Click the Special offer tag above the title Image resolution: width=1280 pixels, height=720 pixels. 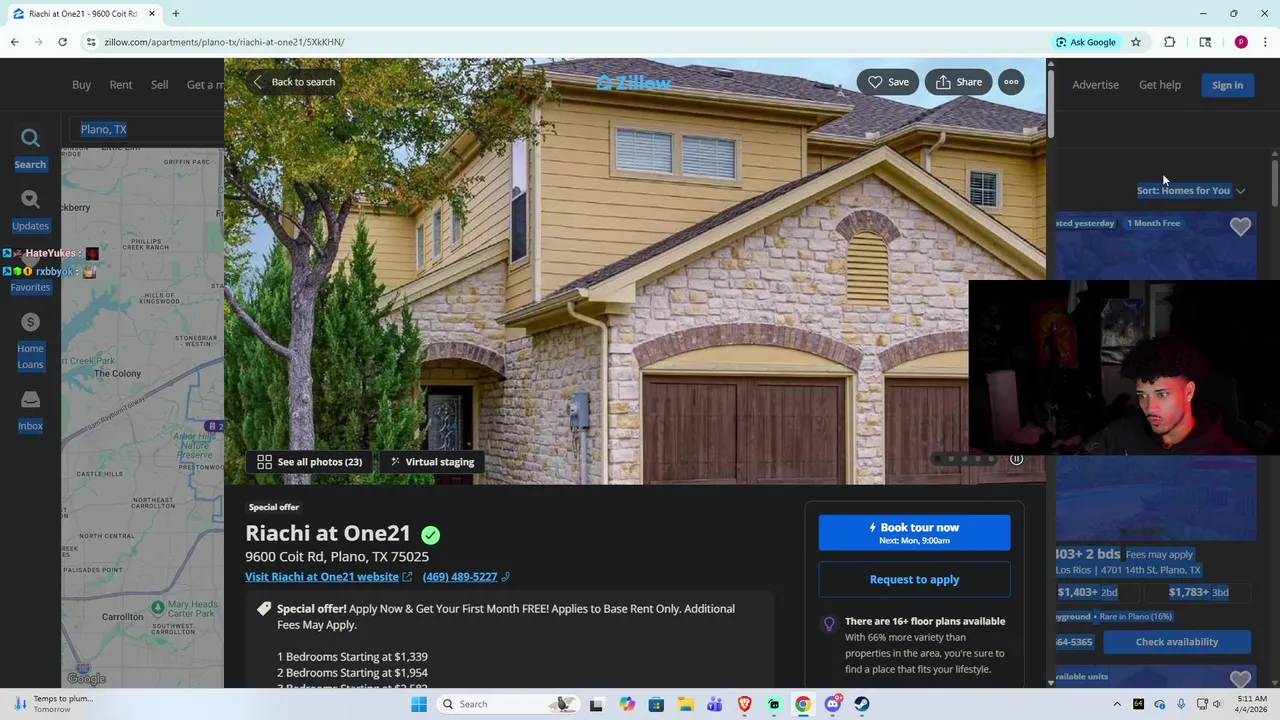(274, 507)
